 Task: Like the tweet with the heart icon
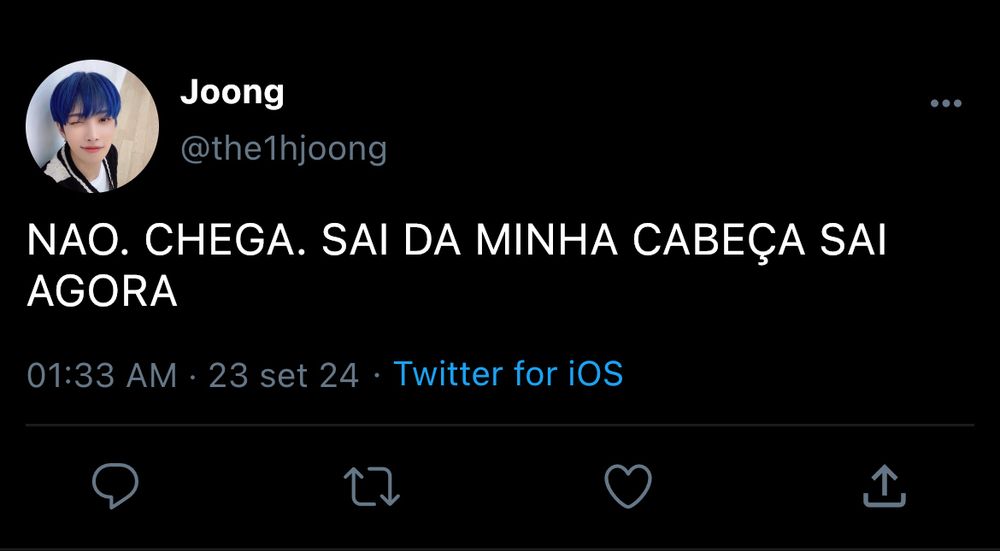(x=628, y=486)
